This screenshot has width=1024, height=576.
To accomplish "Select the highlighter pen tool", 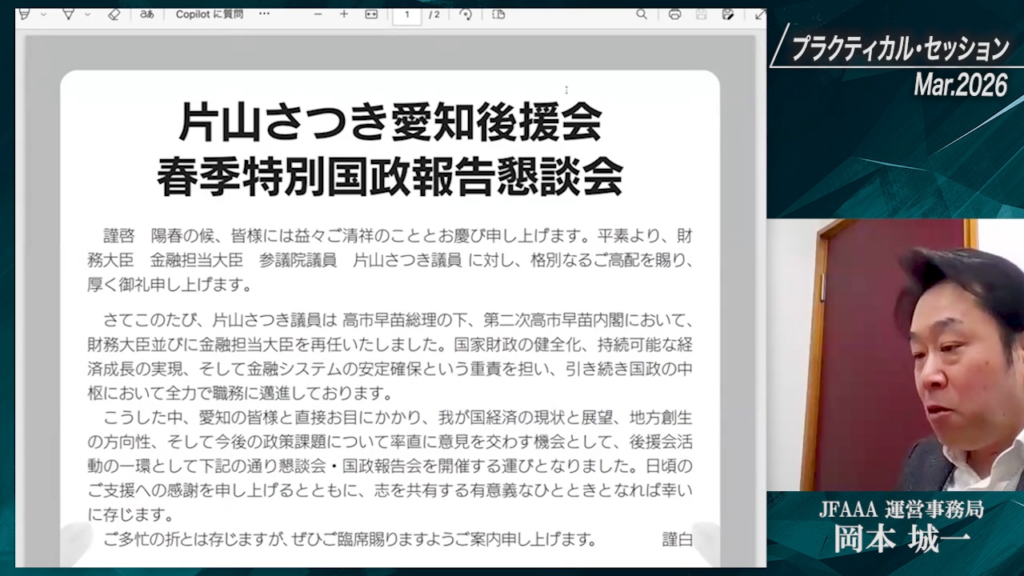I will (x=24, y=14).
